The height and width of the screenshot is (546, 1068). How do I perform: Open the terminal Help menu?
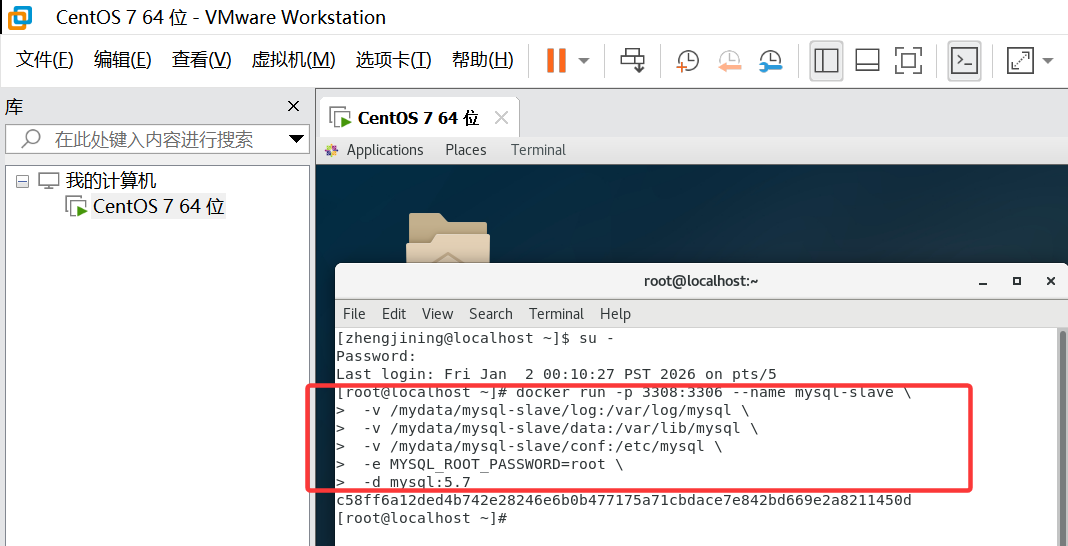615,314
